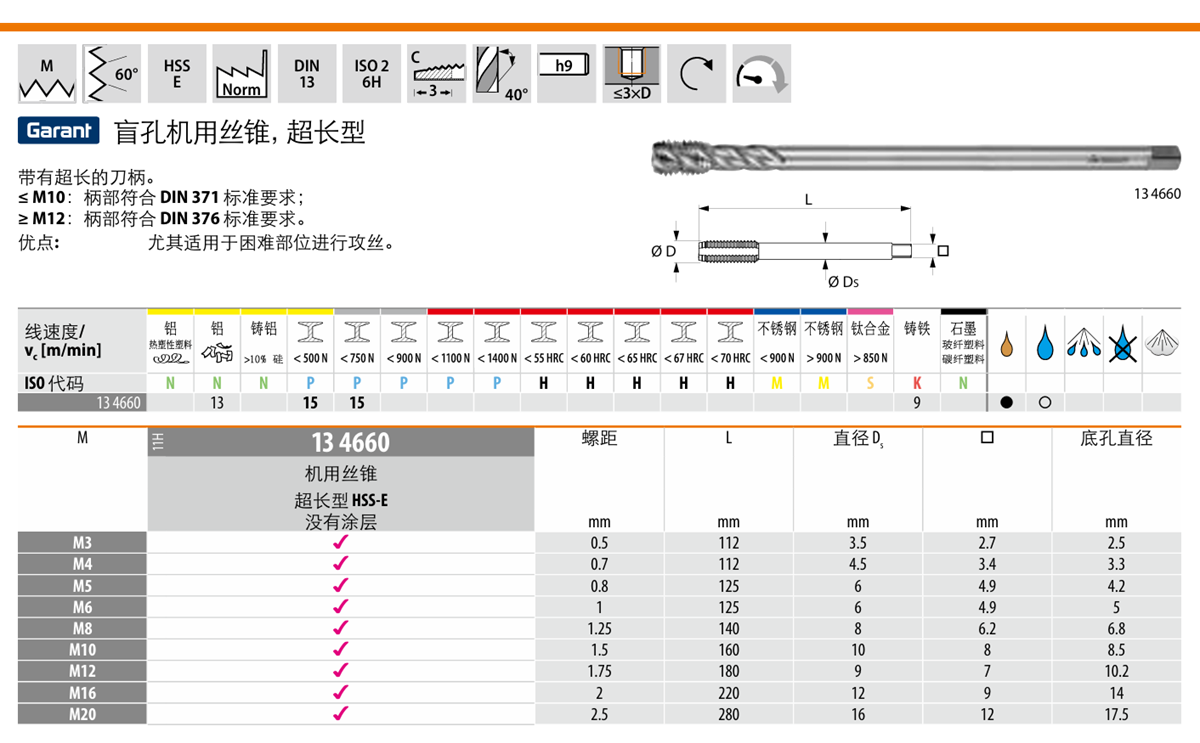The width and height of the screenshot is (1200, 743).
Task: Click the 螺距 column header
Action: tap(600, 439)
